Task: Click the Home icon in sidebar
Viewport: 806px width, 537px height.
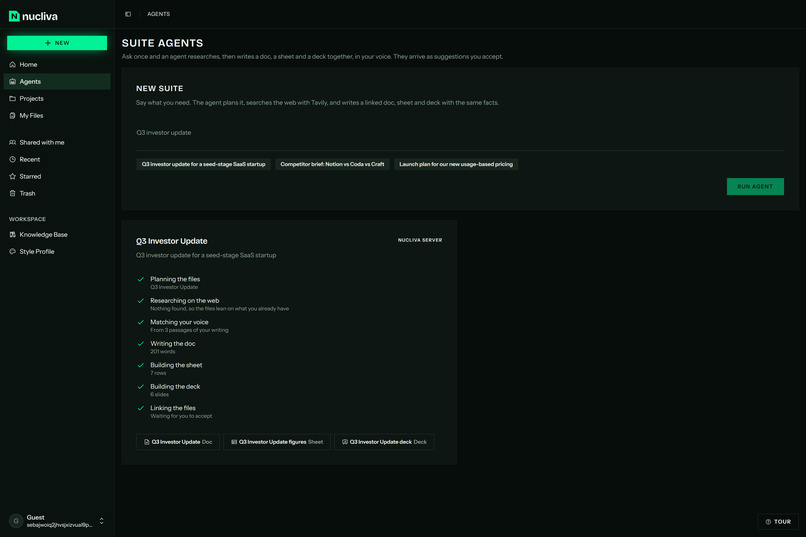Action: (x=12, y=64)
